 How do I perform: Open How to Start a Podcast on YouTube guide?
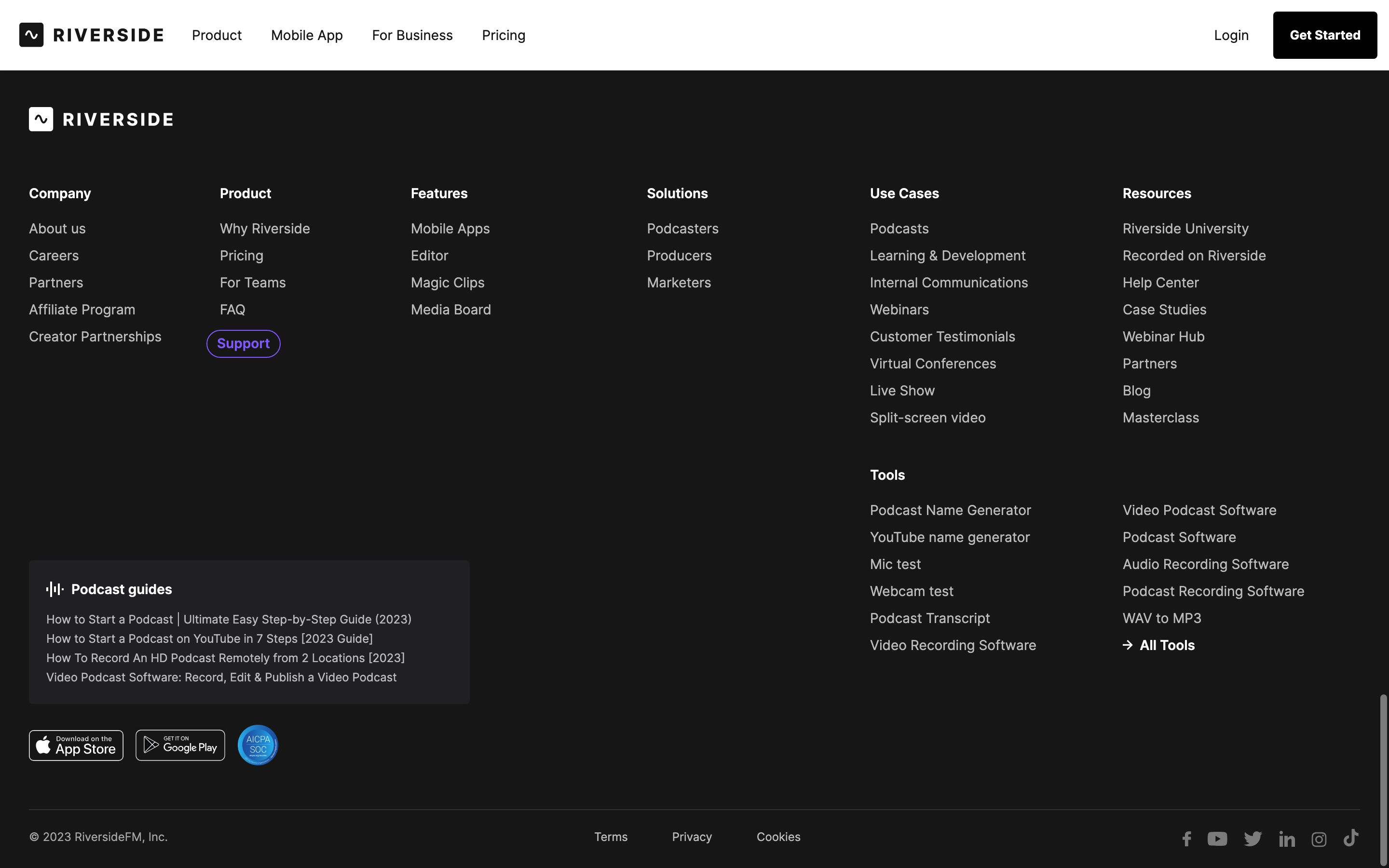(209, 638)
